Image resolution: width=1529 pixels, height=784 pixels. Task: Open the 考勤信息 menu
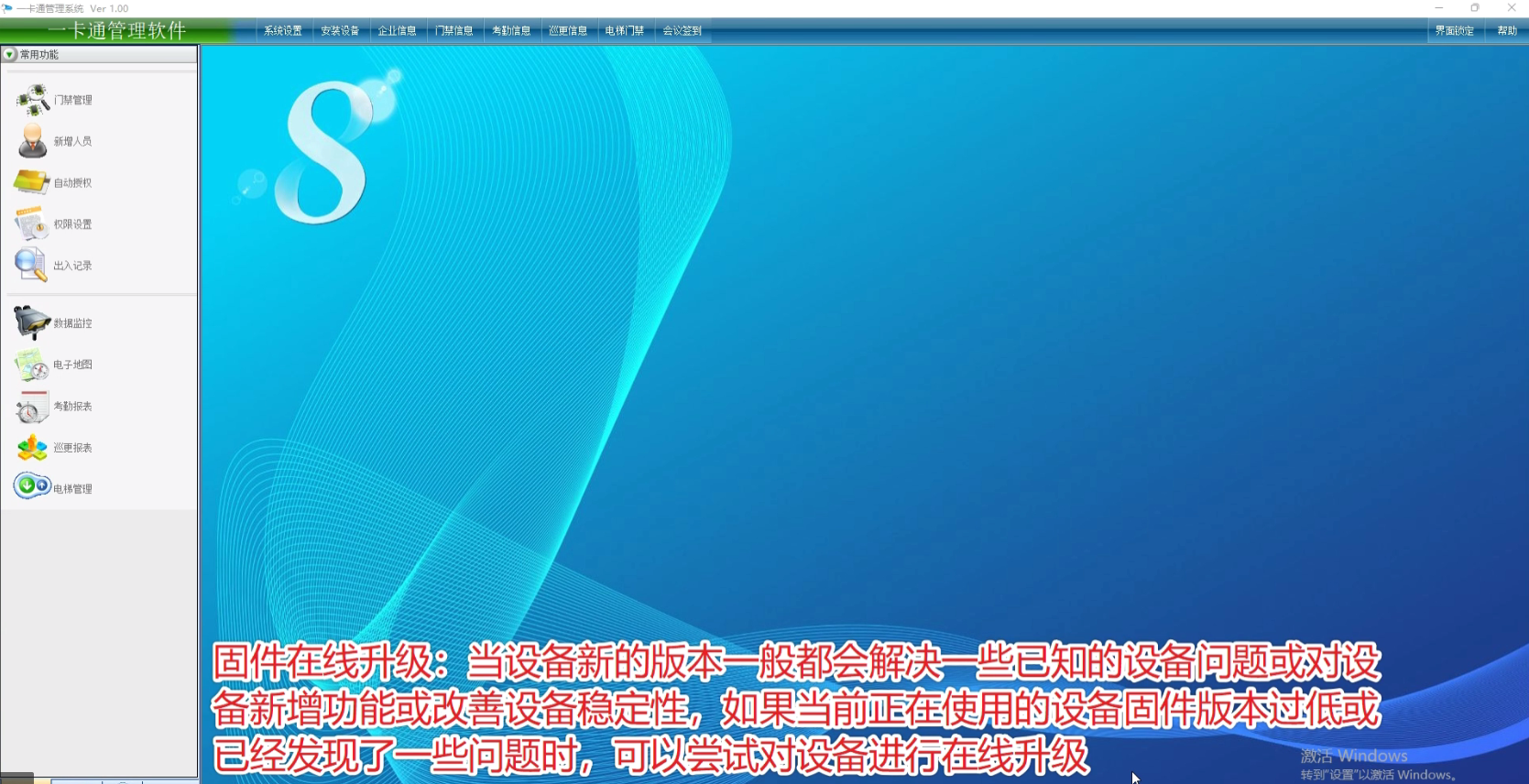(511, 31)
